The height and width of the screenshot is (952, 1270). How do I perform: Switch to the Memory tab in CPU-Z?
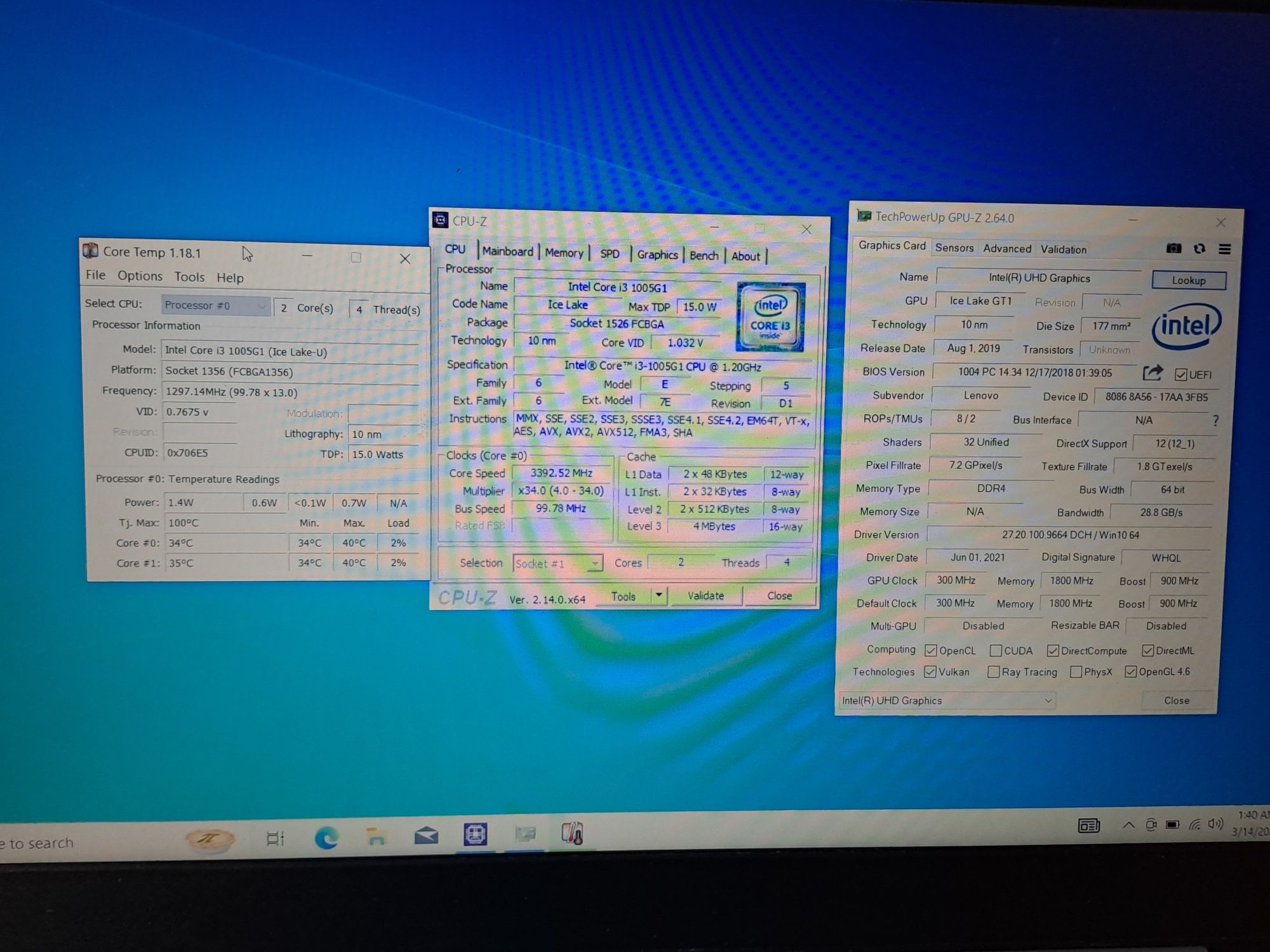[x=564, y=253]
